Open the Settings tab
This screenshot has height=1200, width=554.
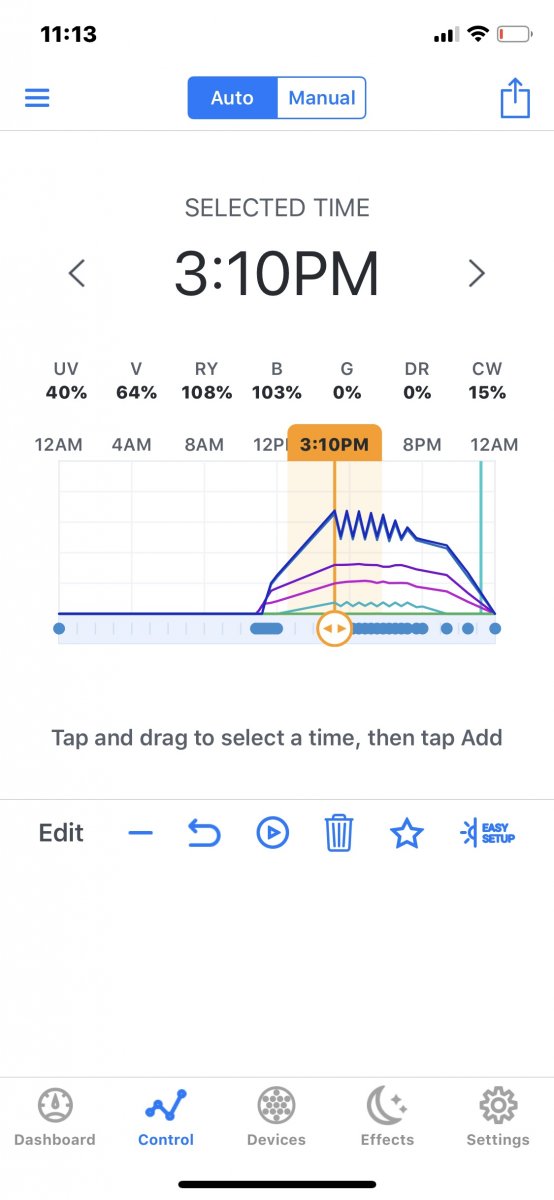(x=498, y=1117)
